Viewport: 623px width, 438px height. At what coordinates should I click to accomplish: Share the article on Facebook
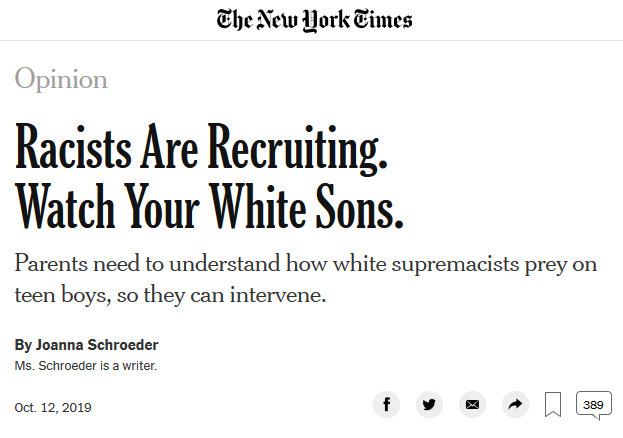(x=386, y=405)
